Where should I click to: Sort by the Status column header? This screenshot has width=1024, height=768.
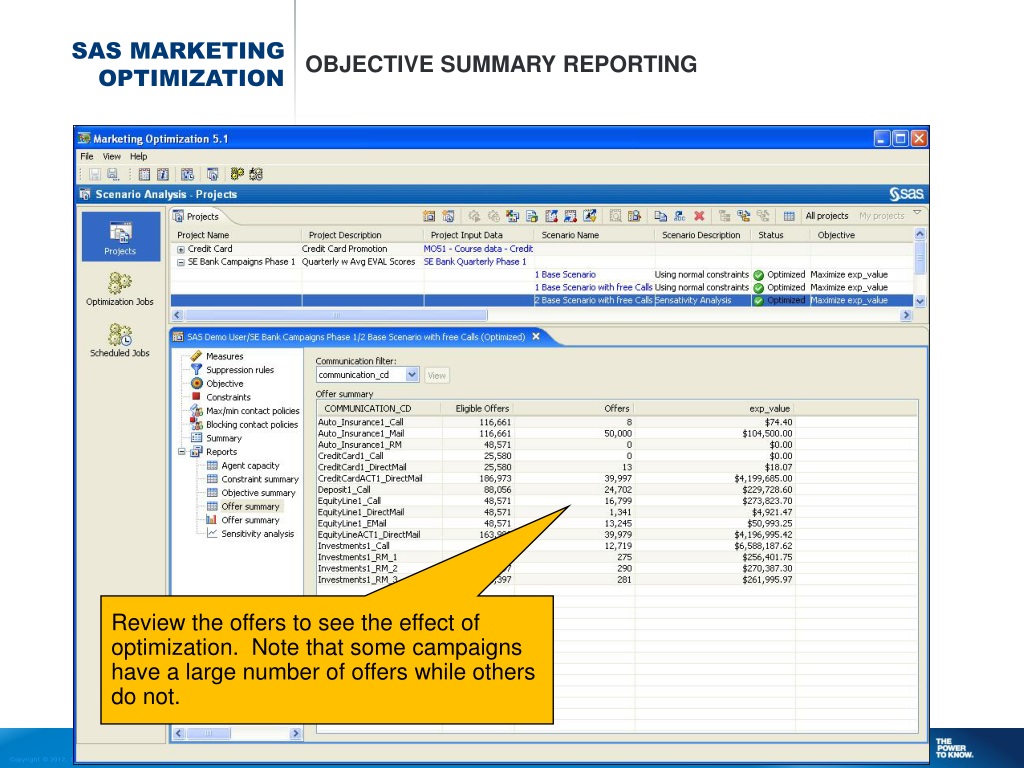click(771, 235)
